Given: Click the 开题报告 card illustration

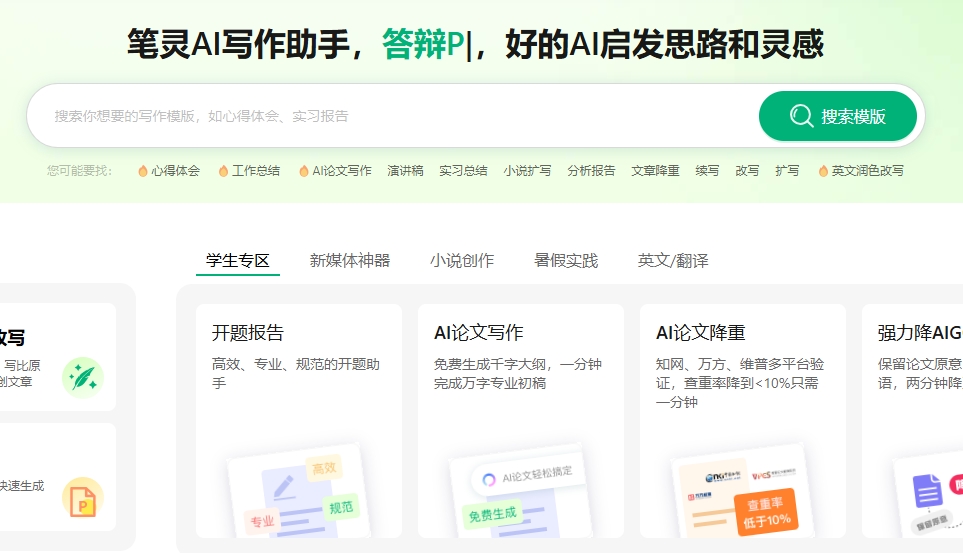Looking at the screenshot, I should pyautogui.click(x=297, y=490).
